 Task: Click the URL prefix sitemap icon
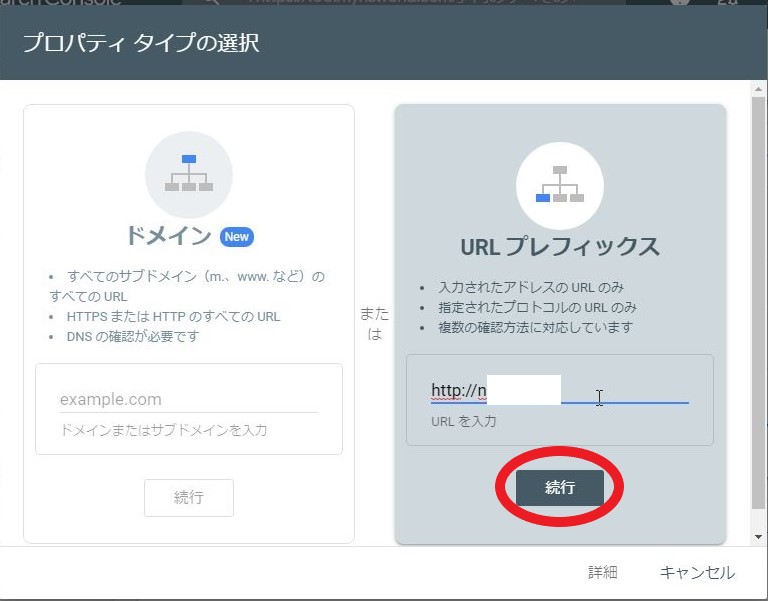pyautogui.click(x=559, y=186)
